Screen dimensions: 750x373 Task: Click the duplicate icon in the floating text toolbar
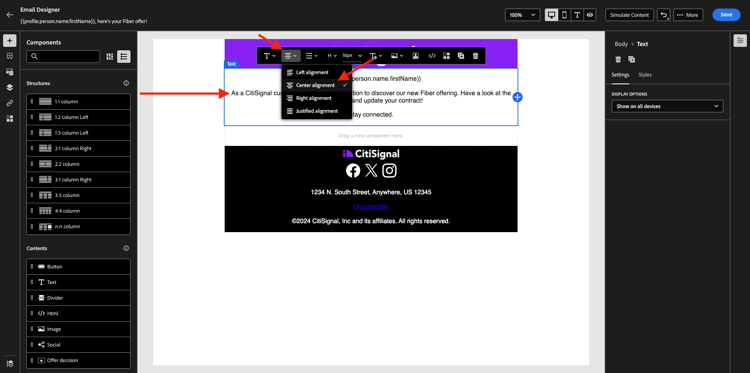click(461, 56)
